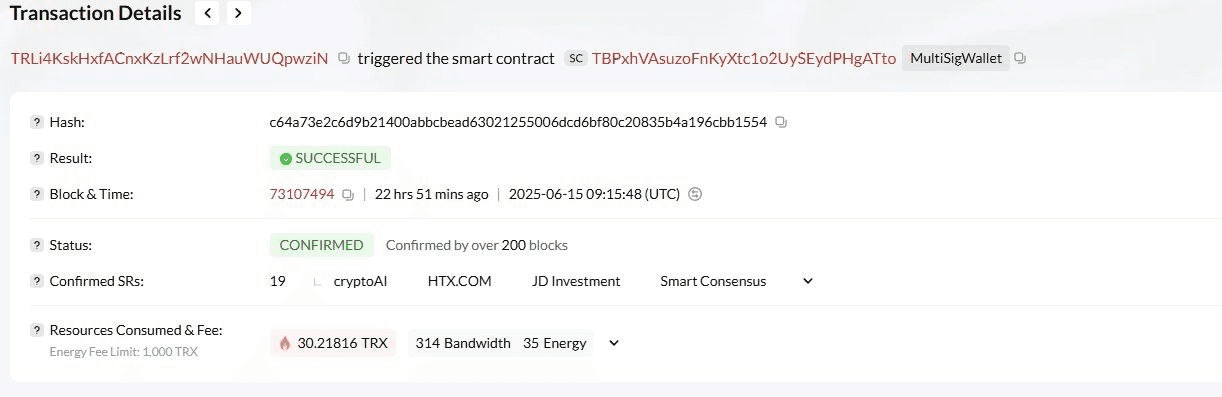The width and height of the screenshot is (1222, 397).
Task: Go to next transaction arrow
Action: click(237, 13)
